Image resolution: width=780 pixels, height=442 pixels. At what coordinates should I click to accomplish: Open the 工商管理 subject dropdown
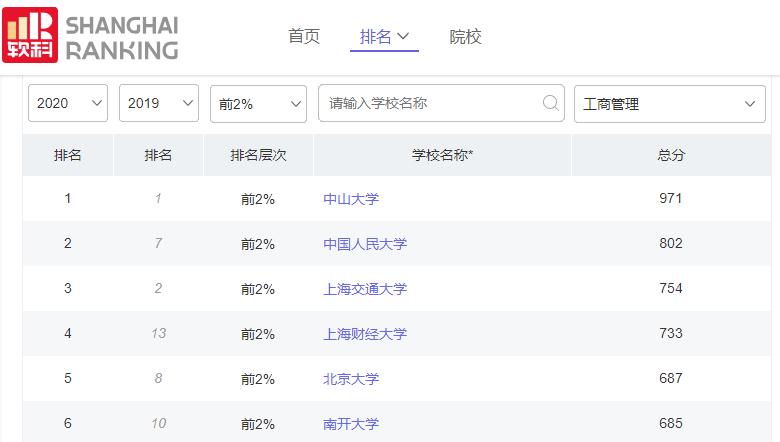coord(669,104)
